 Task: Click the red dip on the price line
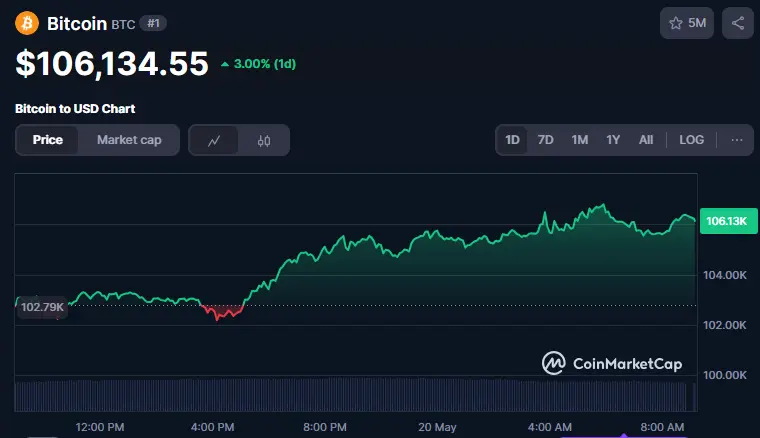[222, 313]
